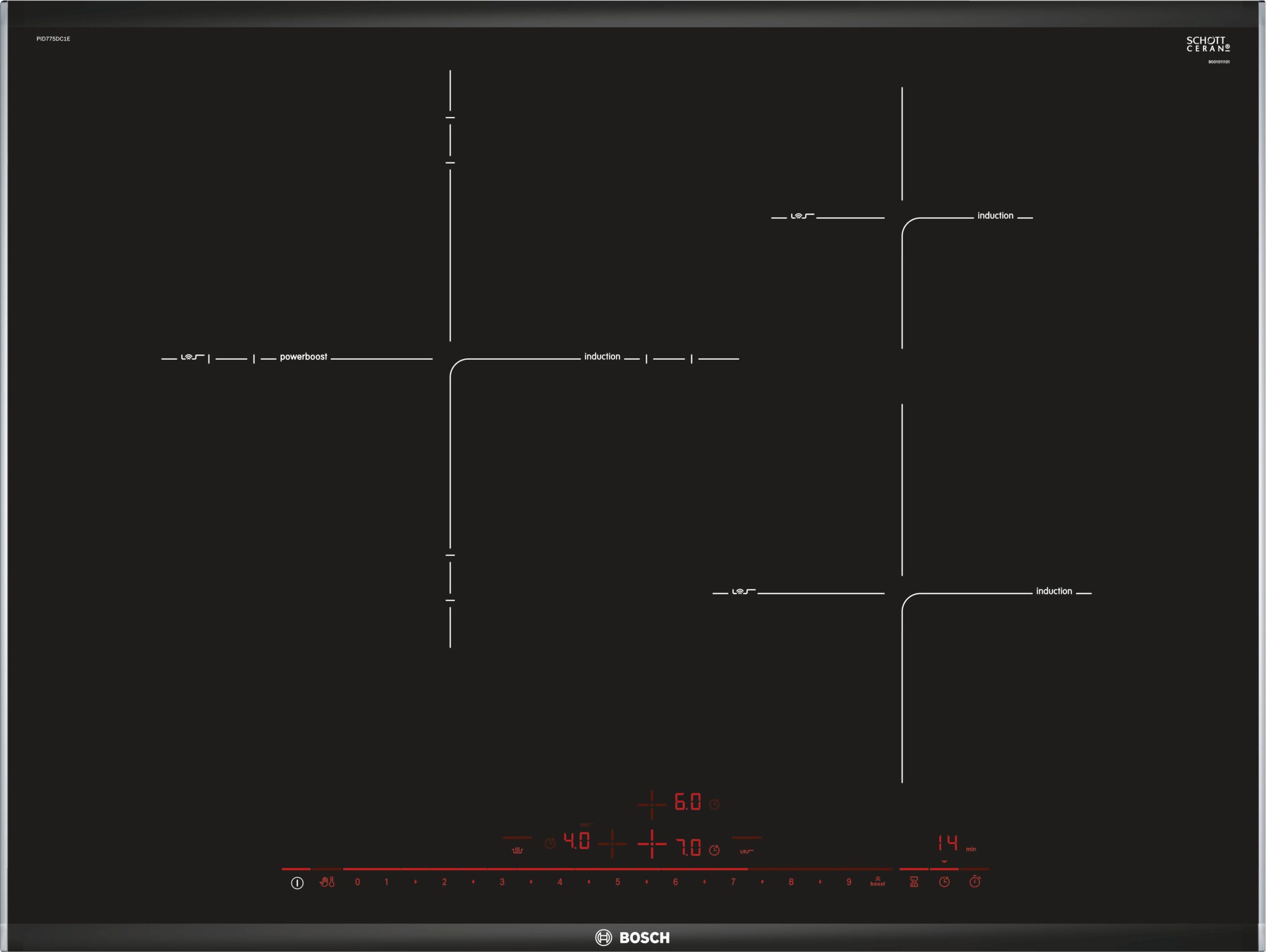This screenshot has width=1266, height=952.
Task: Tap the 4.0 heat level display
Action: pyautogui.click(x=577, y=841)
